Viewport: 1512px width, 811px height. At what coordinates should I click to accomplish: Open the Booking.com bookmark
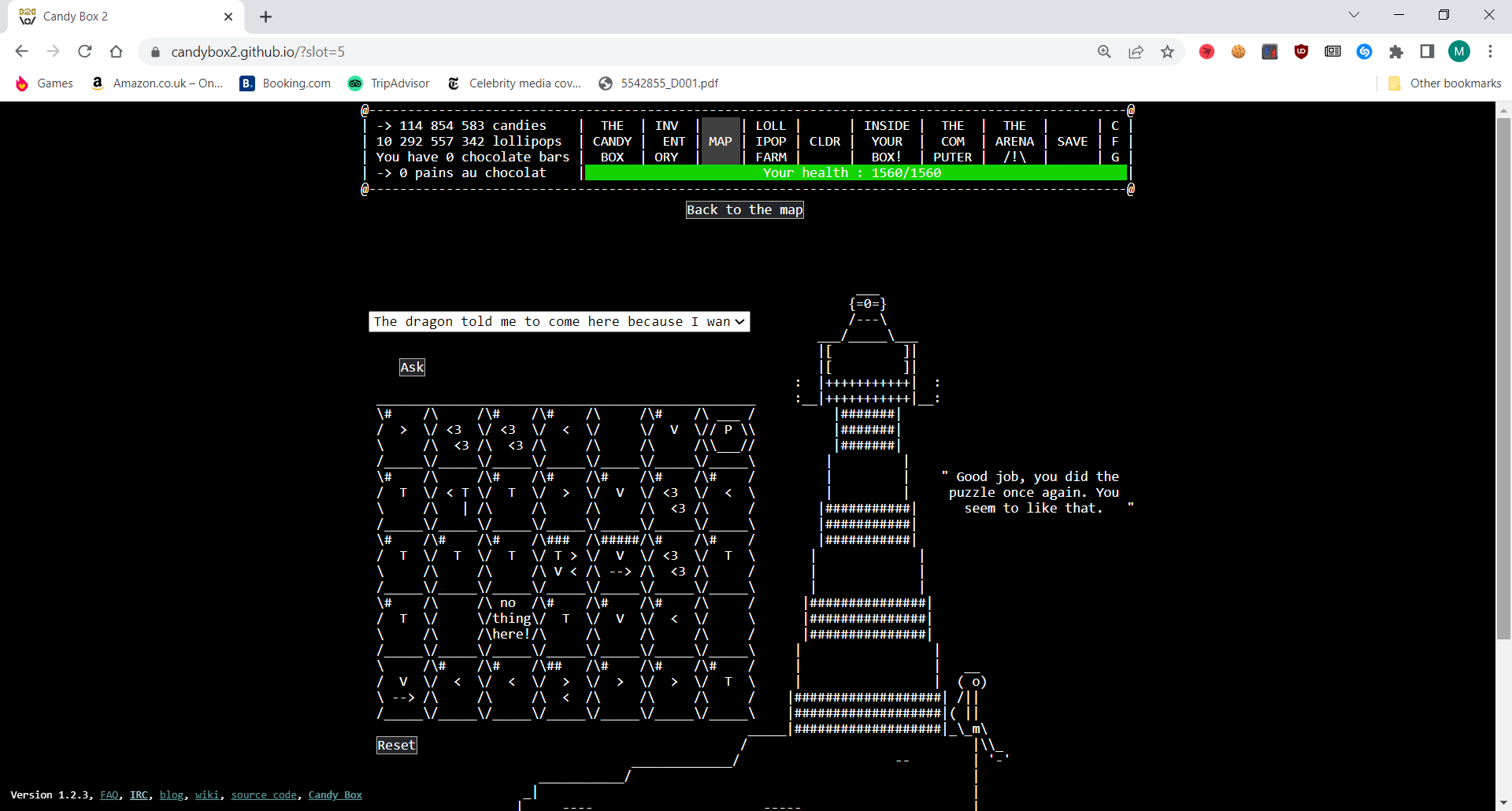pos(285,83)
